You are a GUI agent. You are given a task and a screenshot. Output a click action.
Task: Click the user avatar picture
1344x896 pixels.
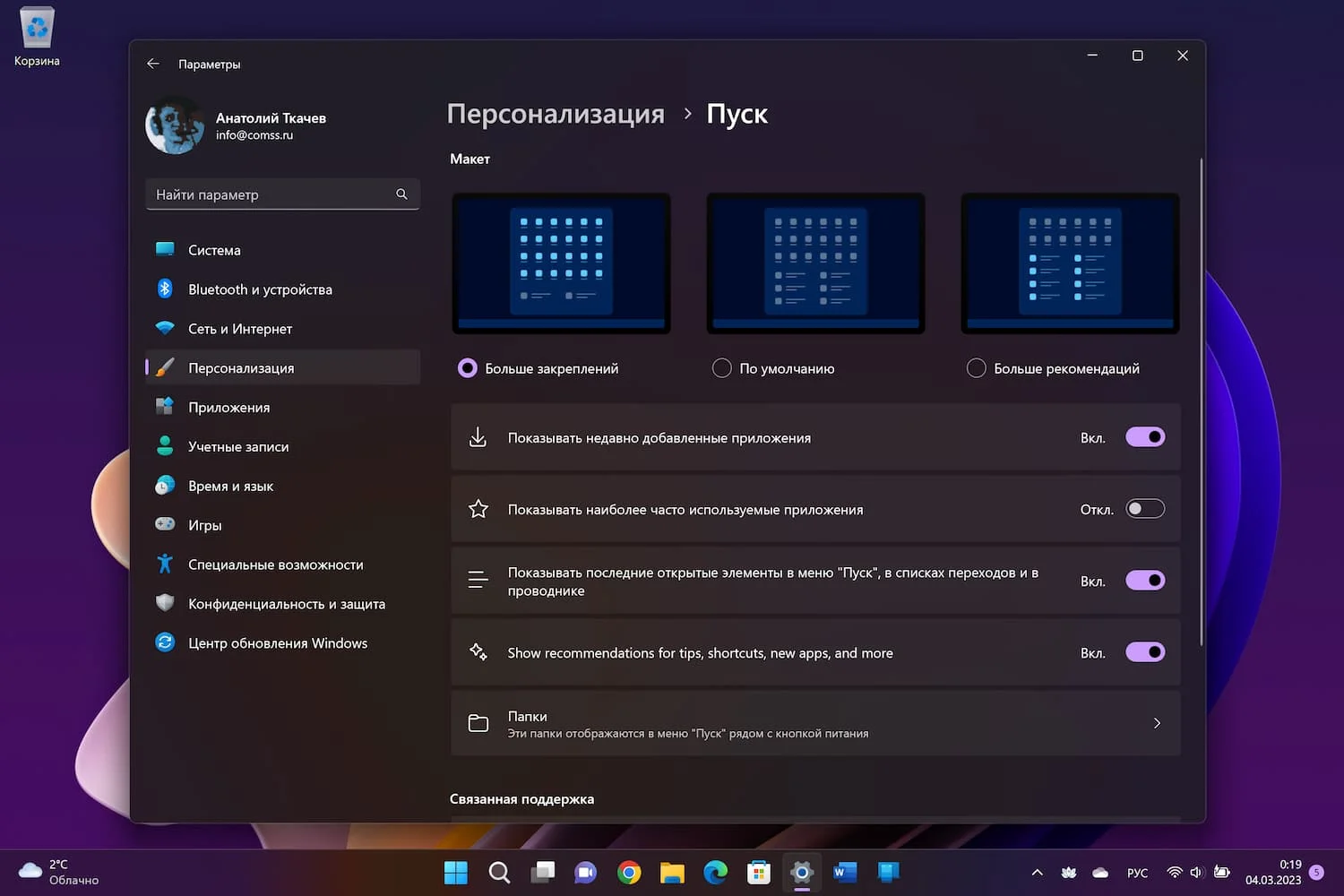[175, 125]
